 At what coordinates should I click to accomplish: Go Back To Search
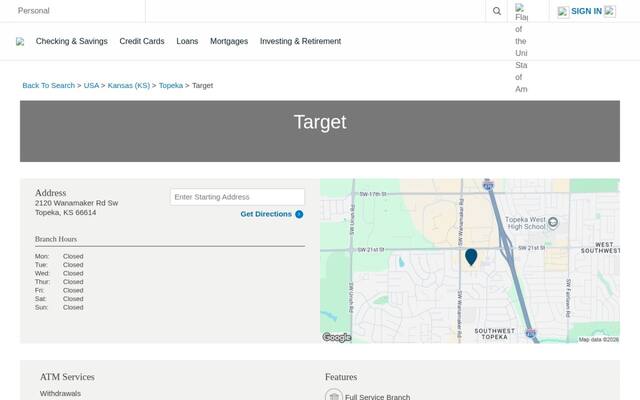[x=49, y=85]
